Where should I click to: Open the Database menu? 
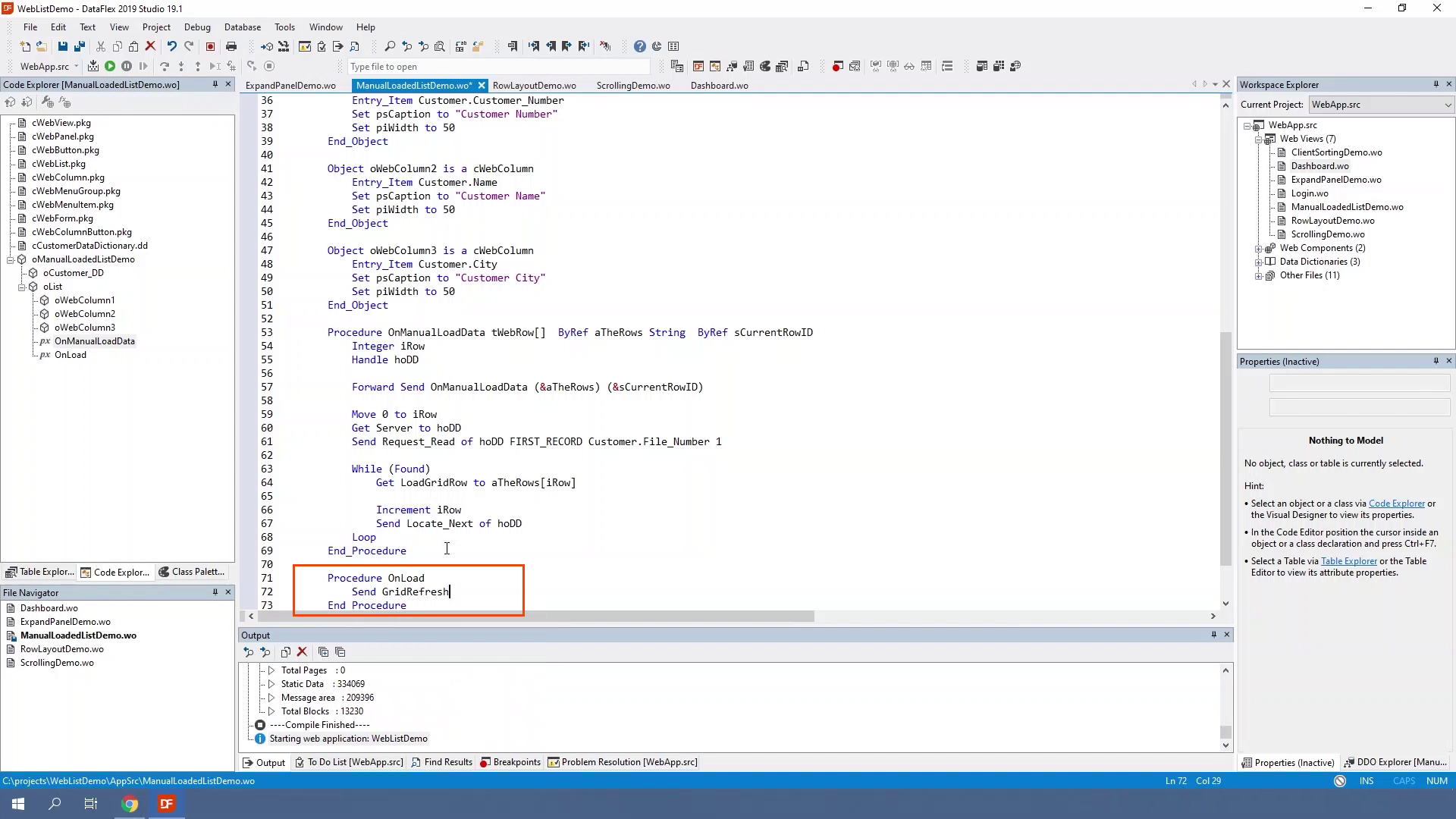[x=242, y=27]
